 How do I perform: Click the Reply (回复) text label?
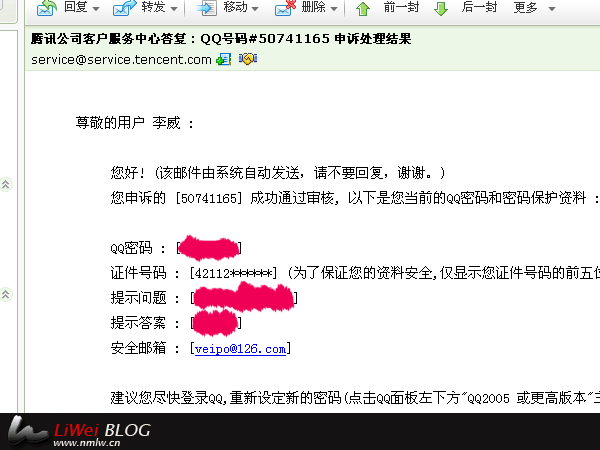76,7
